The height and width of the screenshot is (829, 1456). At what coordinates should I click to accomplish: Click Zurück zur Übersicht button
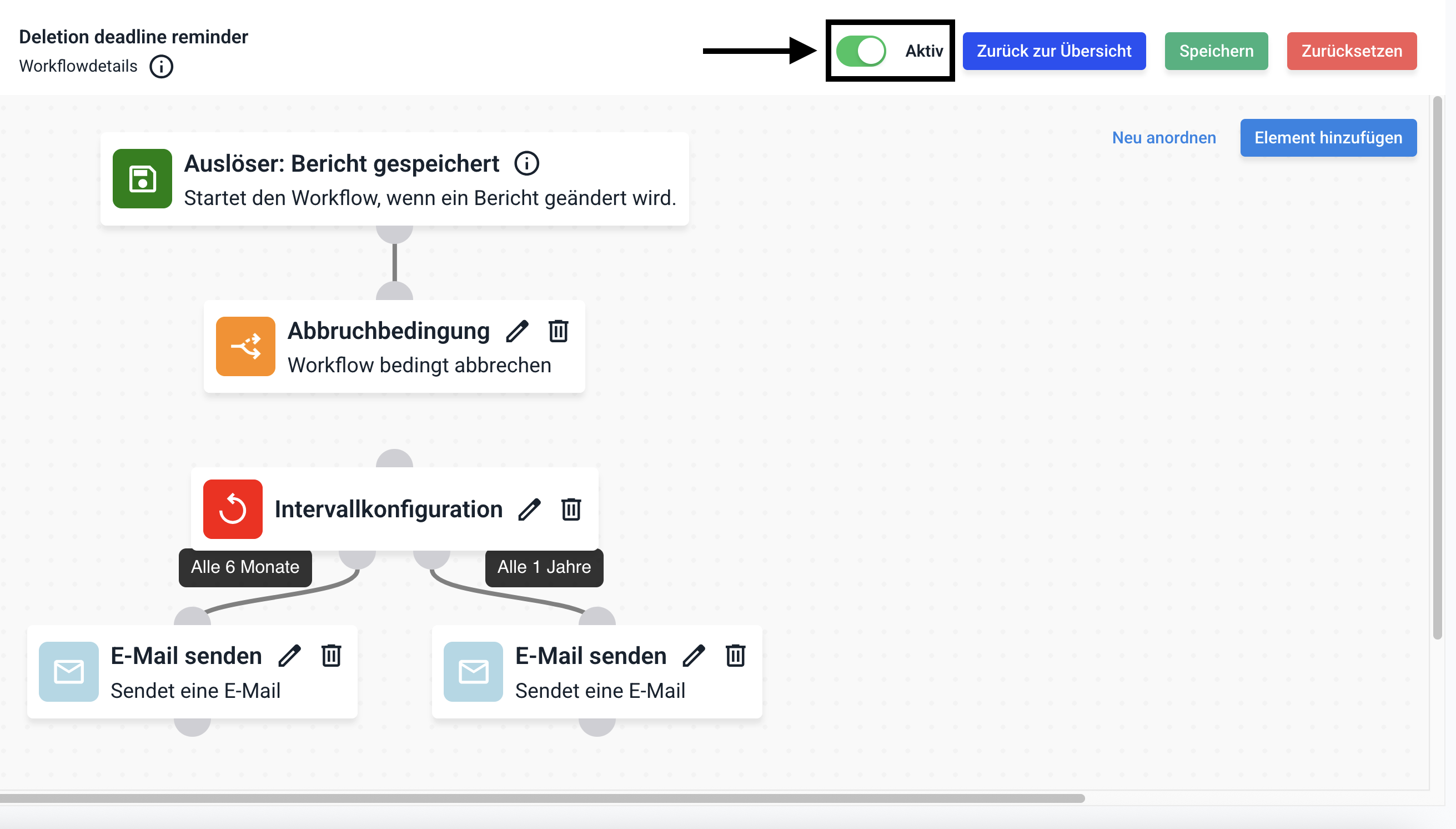[1054, 51]
